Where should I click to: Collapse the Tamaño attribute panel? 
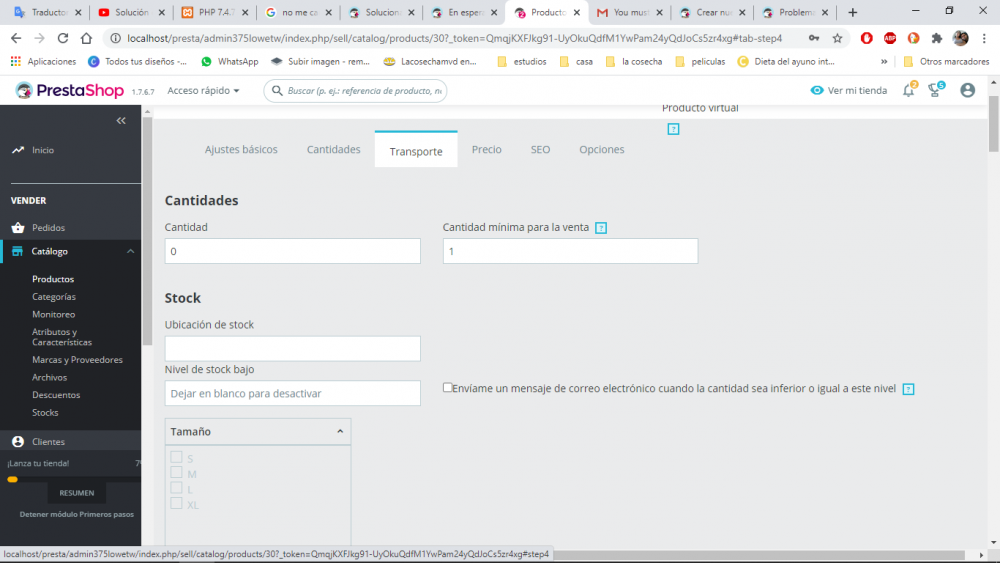tap(340, 432)
